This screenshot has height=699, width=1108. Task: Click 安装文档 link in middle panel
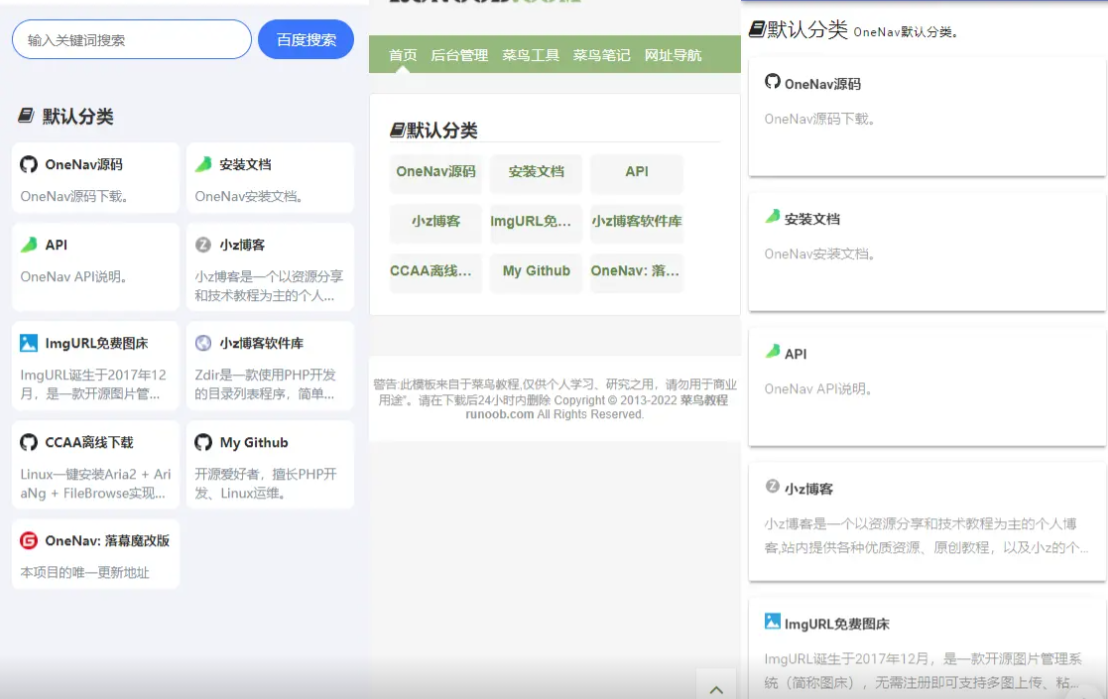coord(536,172)
